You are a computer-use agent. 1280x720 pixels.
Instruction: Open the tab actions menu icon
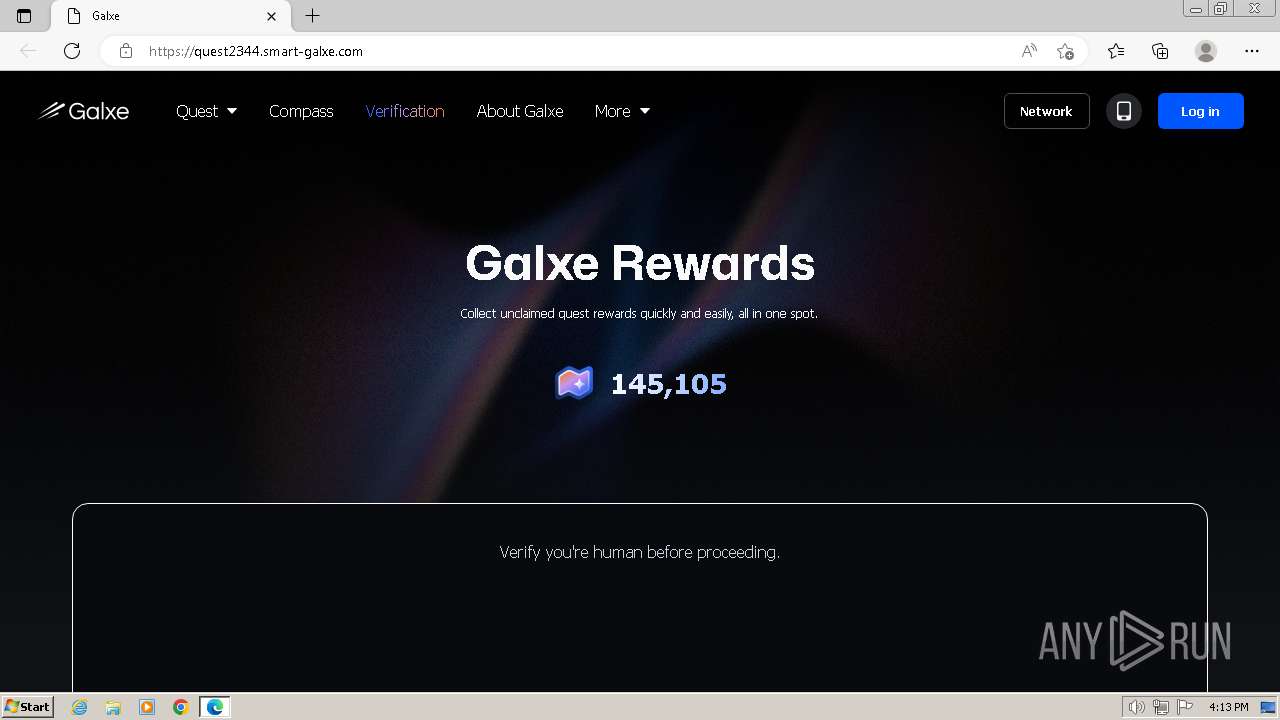[x=24, y=16]
